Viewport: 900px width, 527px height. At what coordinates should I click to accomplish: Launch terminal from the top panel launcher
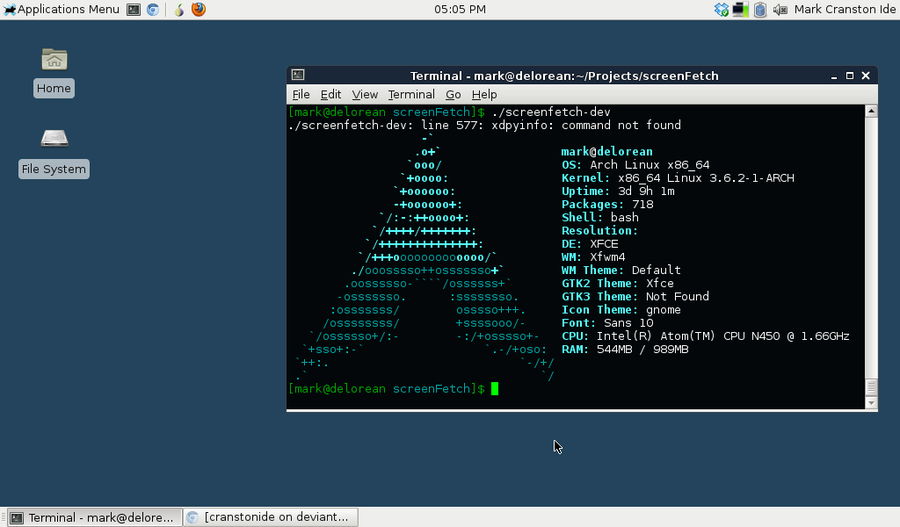133,9
